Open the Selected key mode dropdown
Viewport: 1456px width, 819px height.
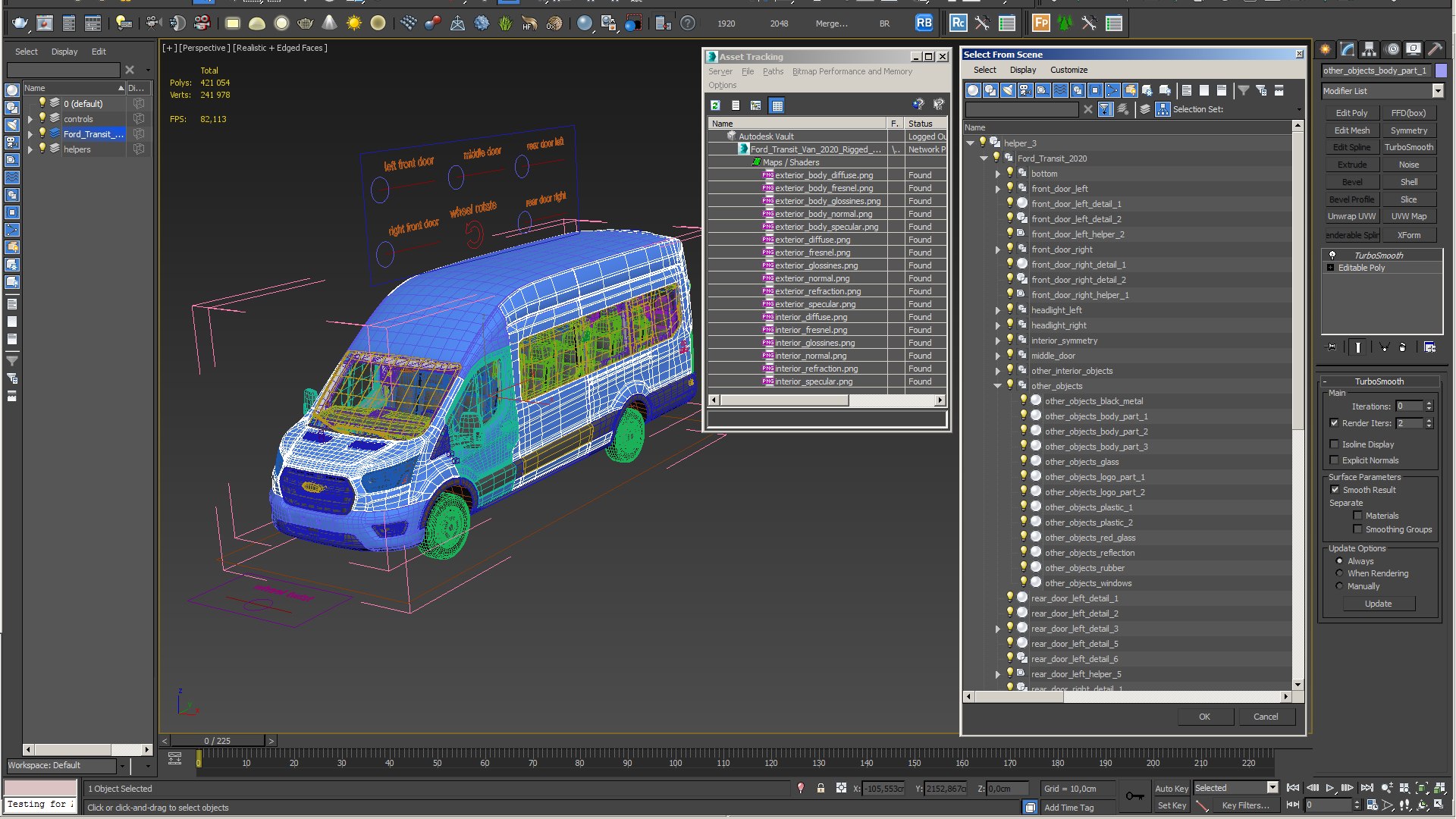[1272, 788]
